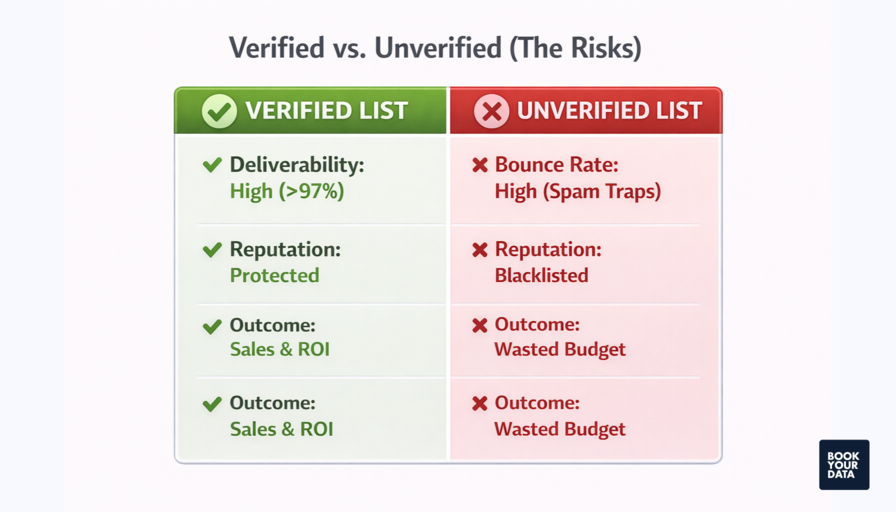
Task: Click the red circled X in Unverified List header
Action: 491,111
